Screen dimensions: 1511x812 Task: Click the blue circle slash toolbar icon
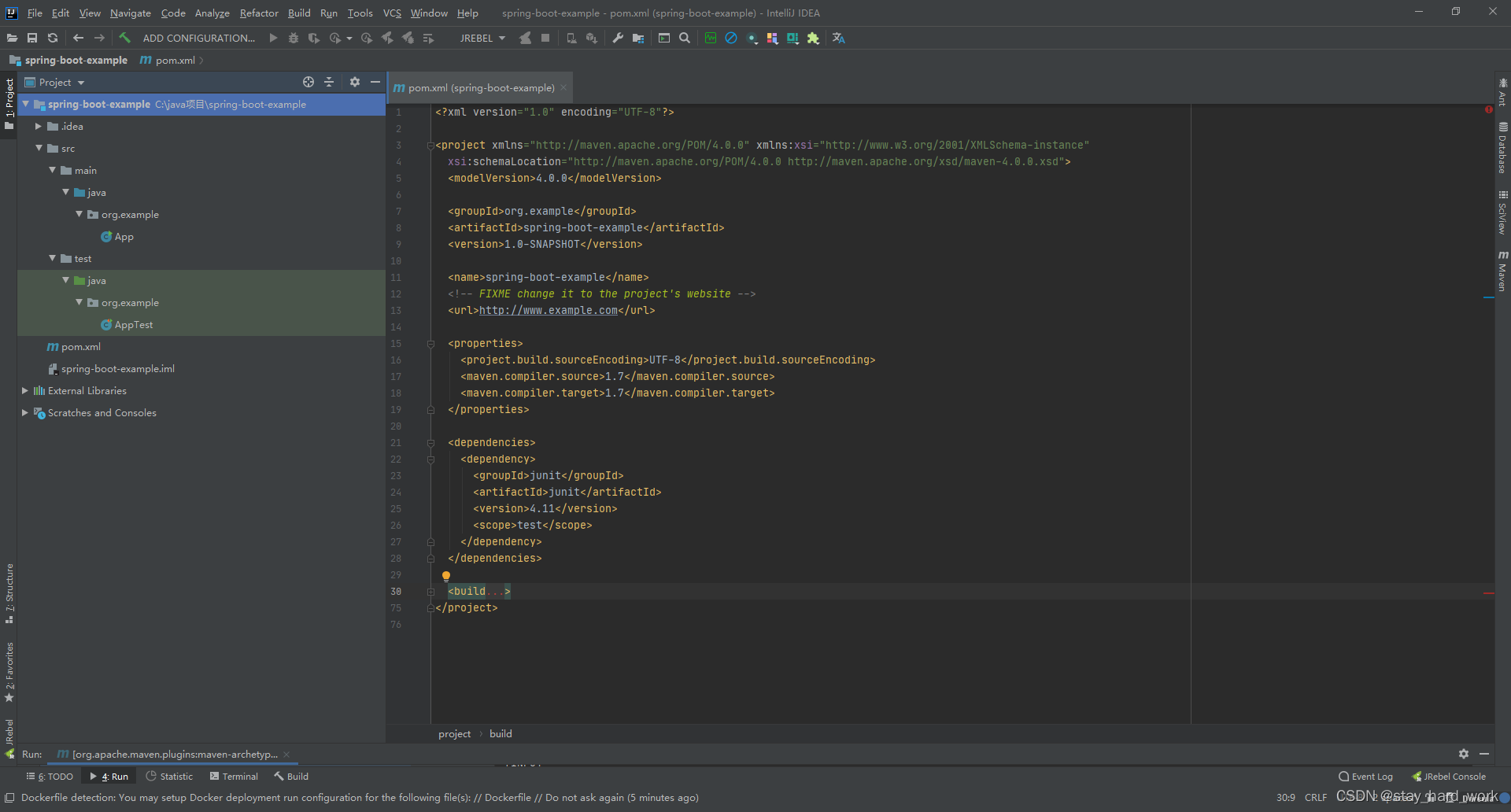coord(731,38)
